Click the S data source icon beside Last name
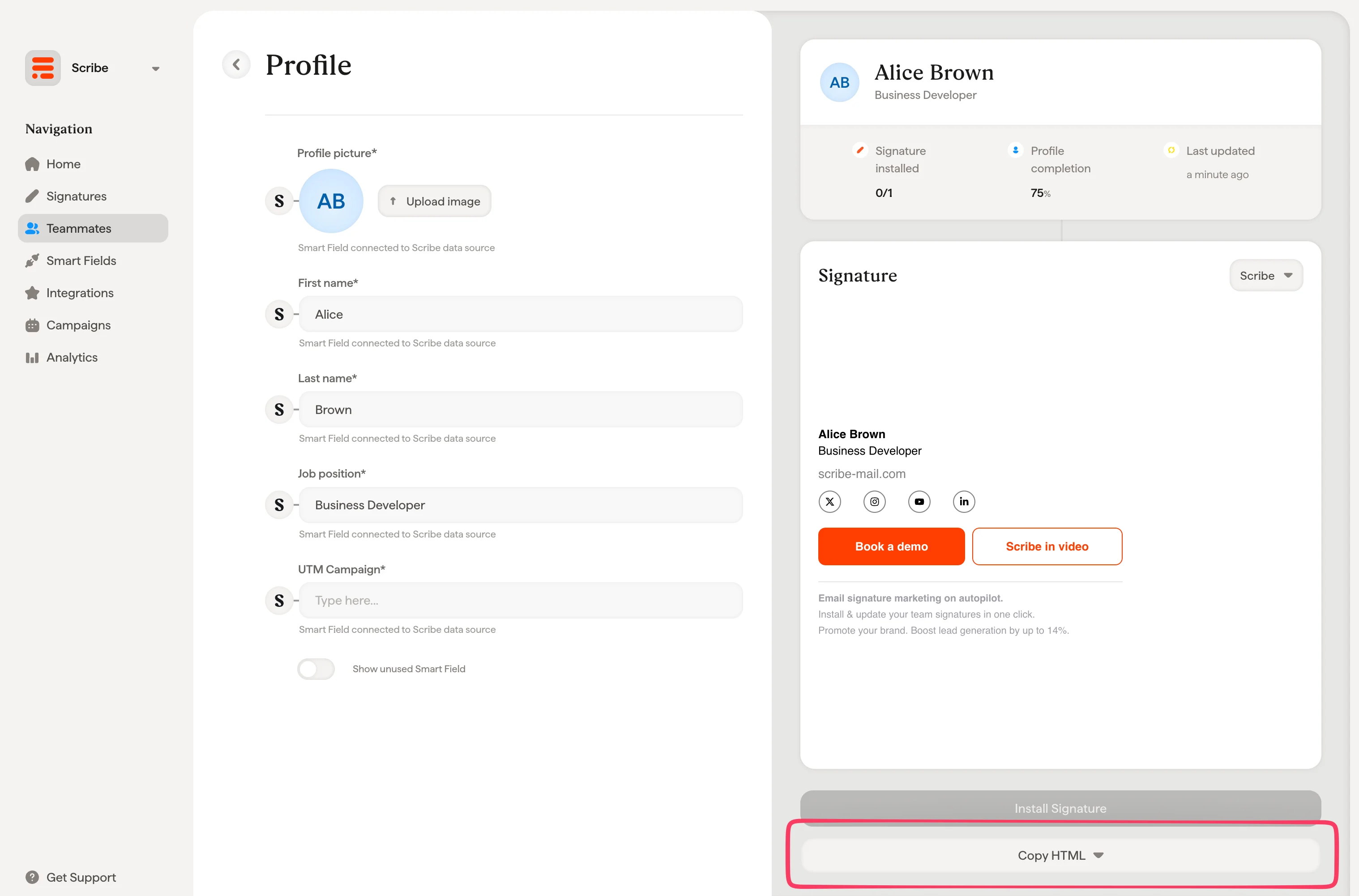 point(279,410)
